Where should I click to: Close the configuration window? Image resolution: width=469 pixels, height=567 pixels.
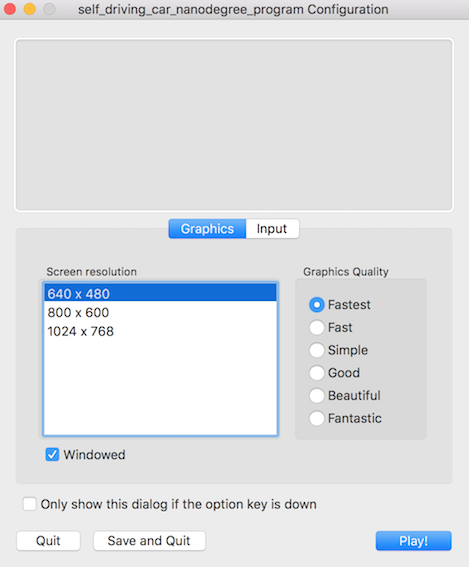(x=10, y=9)
